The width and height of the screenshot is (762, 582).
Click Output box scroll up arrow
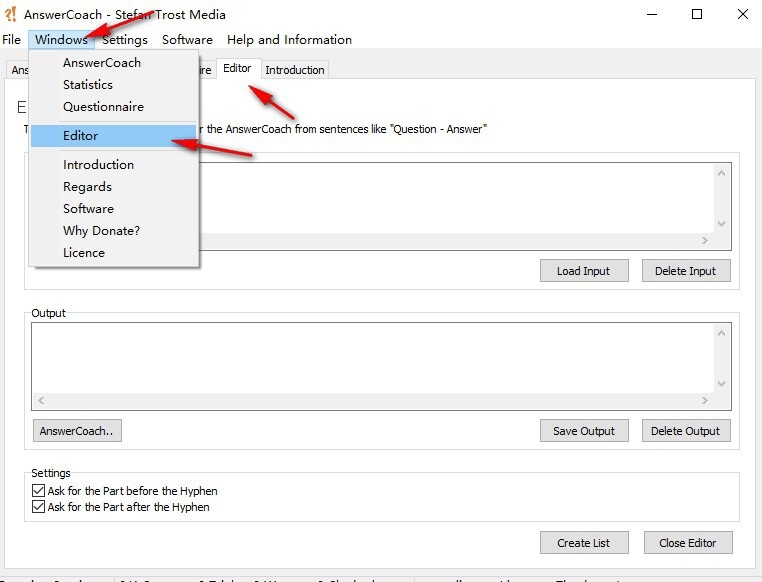click(722, 333)
